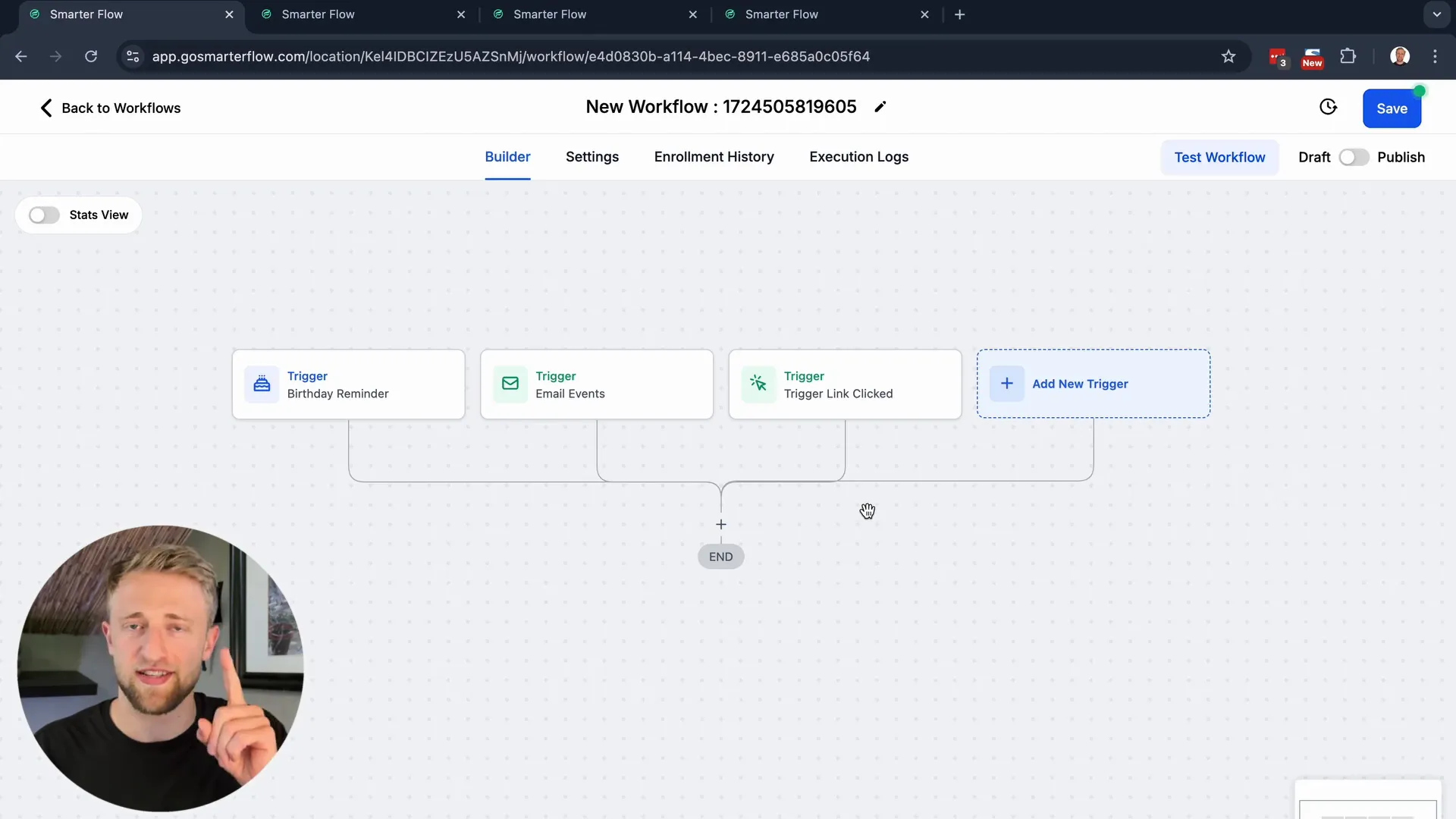Switch to the Builder tab
The height and width of the screenshot is (819, 1456).
tap(507, 157)
